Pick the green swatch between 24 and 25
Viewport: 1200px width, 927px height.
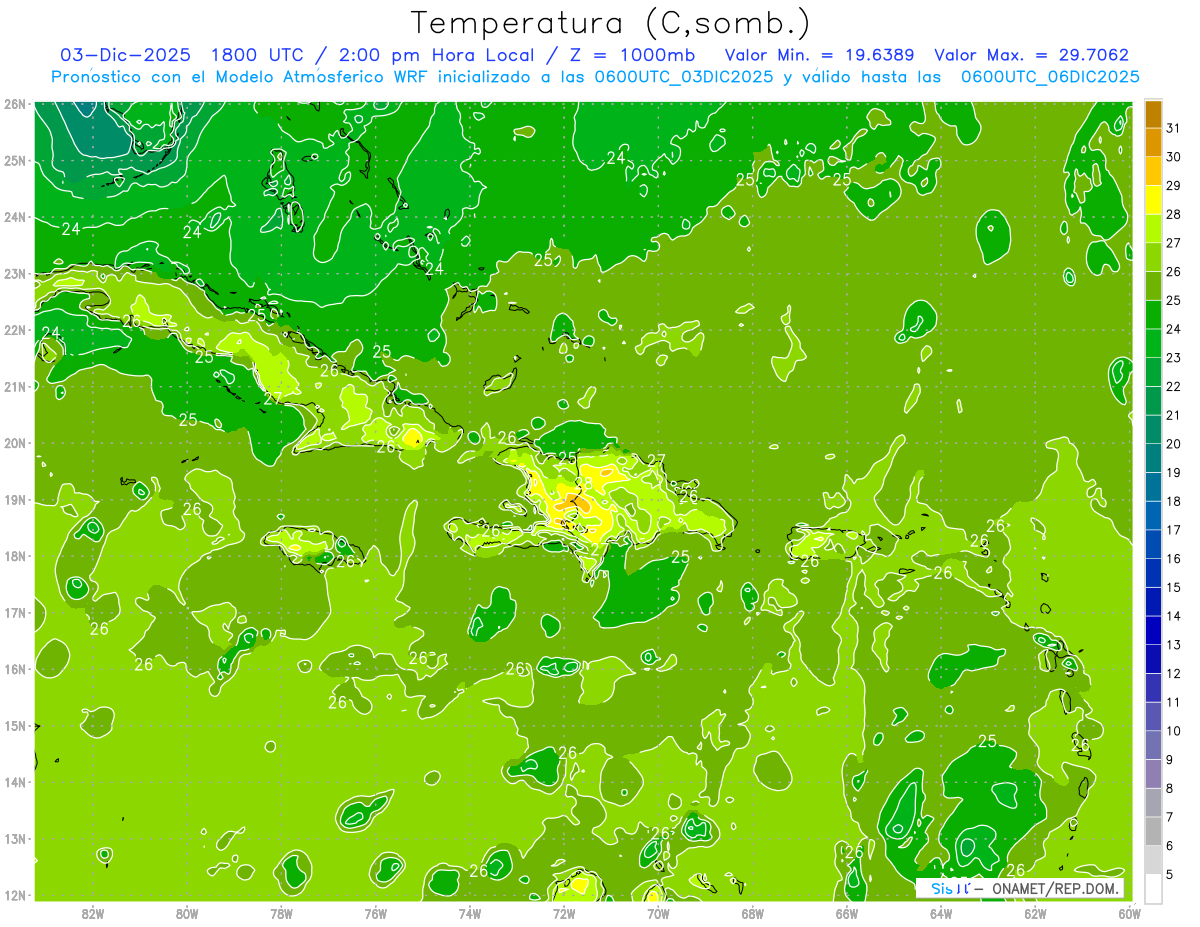[x=1153, y=315]
